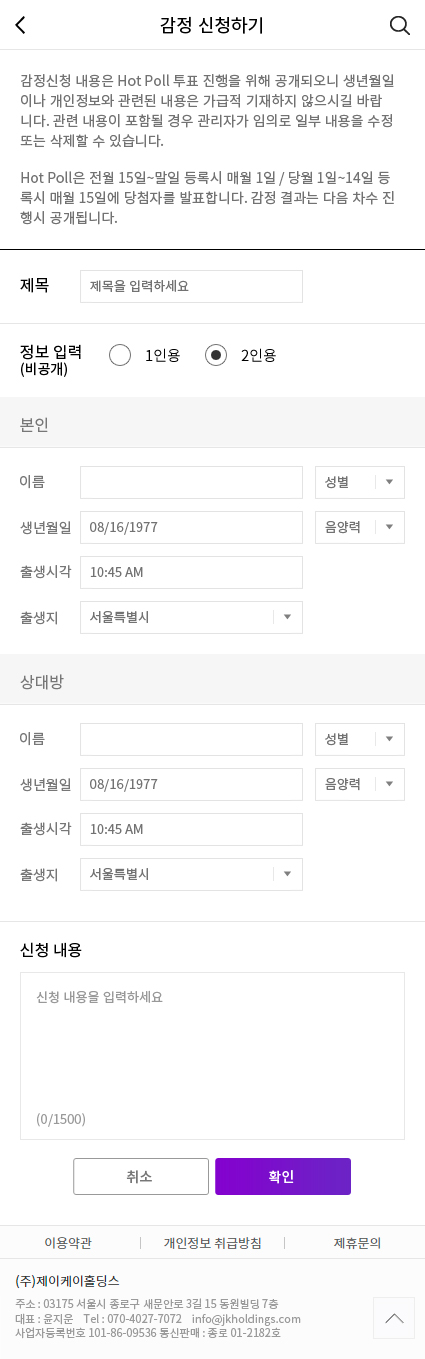Expand 상대방 출생지 dropdown
This screenshot has width=425, height=1359.
point(191,874)
